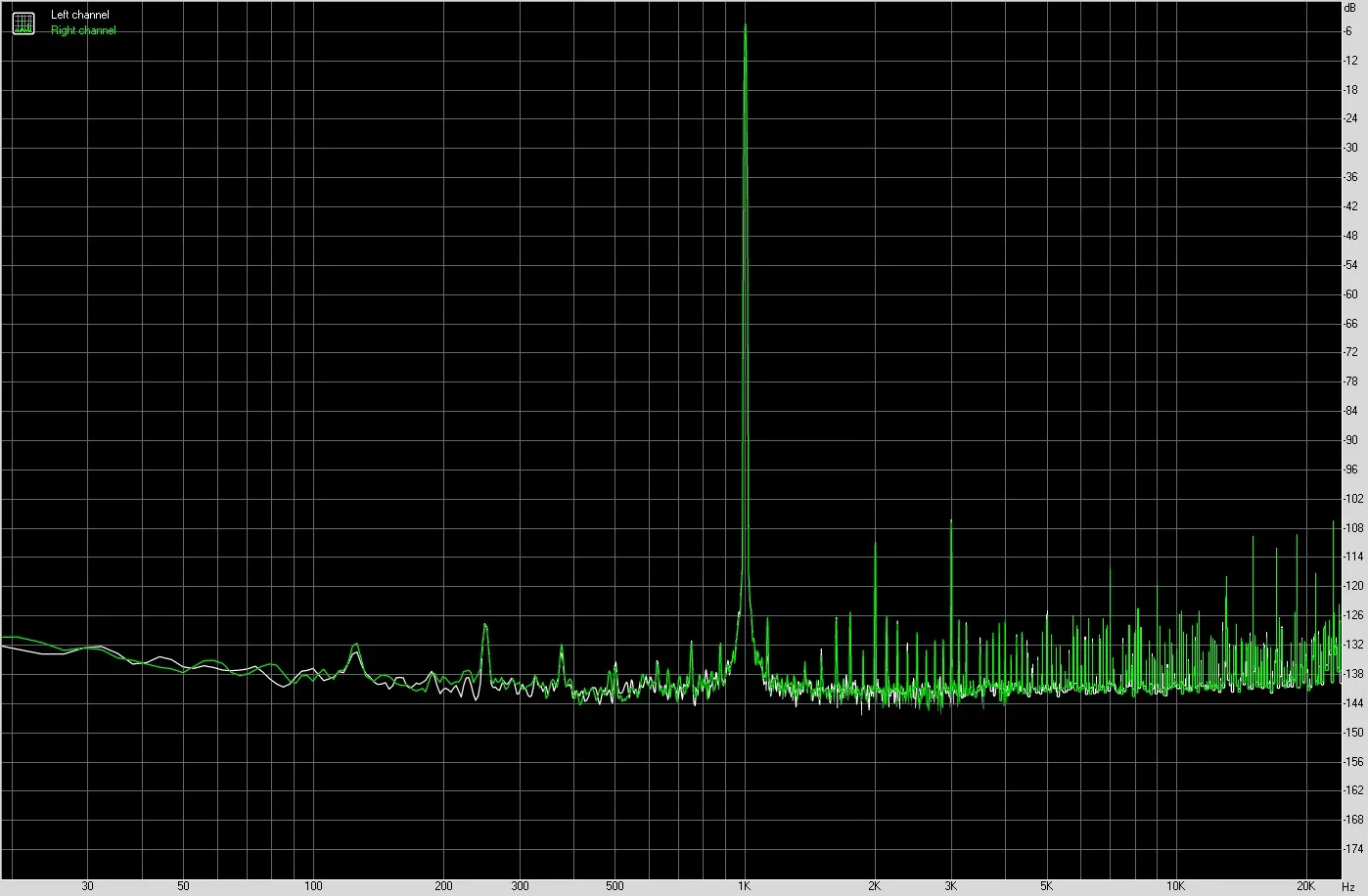The image size is (1368, 896).
Task: Click the spectrum graph icon beside the legend
Action: (x=23, y=22)
